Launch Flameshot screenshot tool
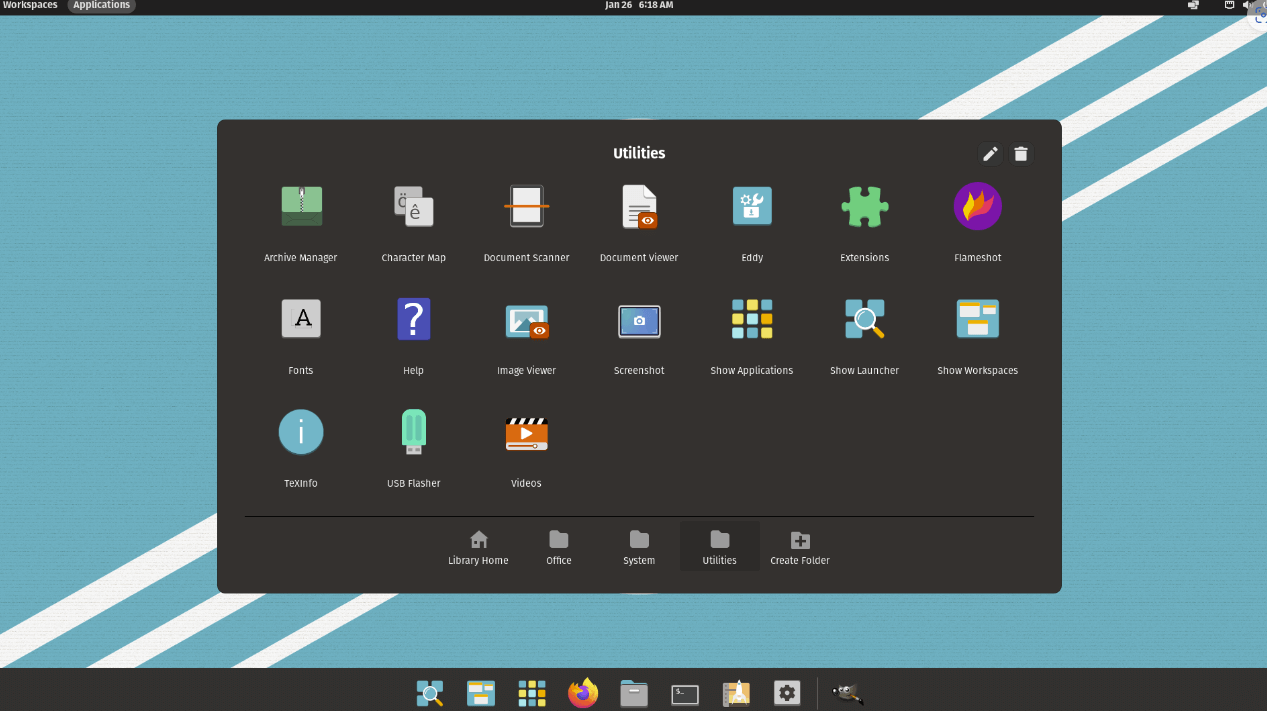 (x=977, y=221)
